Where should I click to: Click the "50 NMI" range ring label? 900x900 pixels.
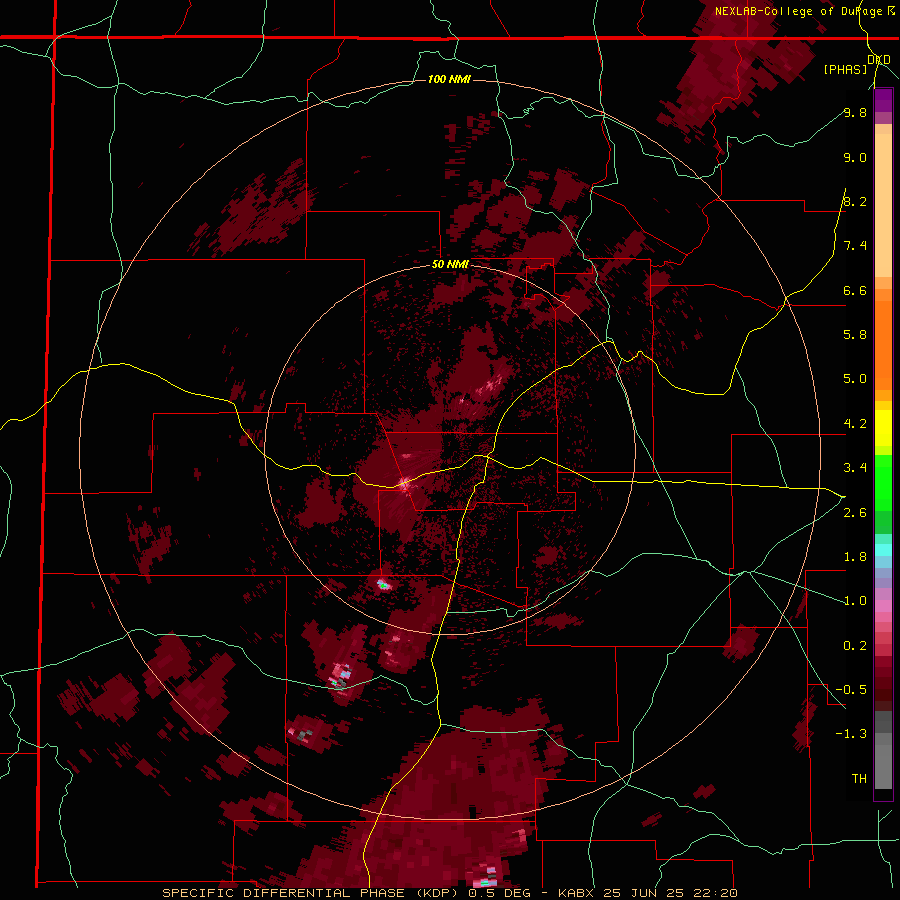tap(450, 265)
